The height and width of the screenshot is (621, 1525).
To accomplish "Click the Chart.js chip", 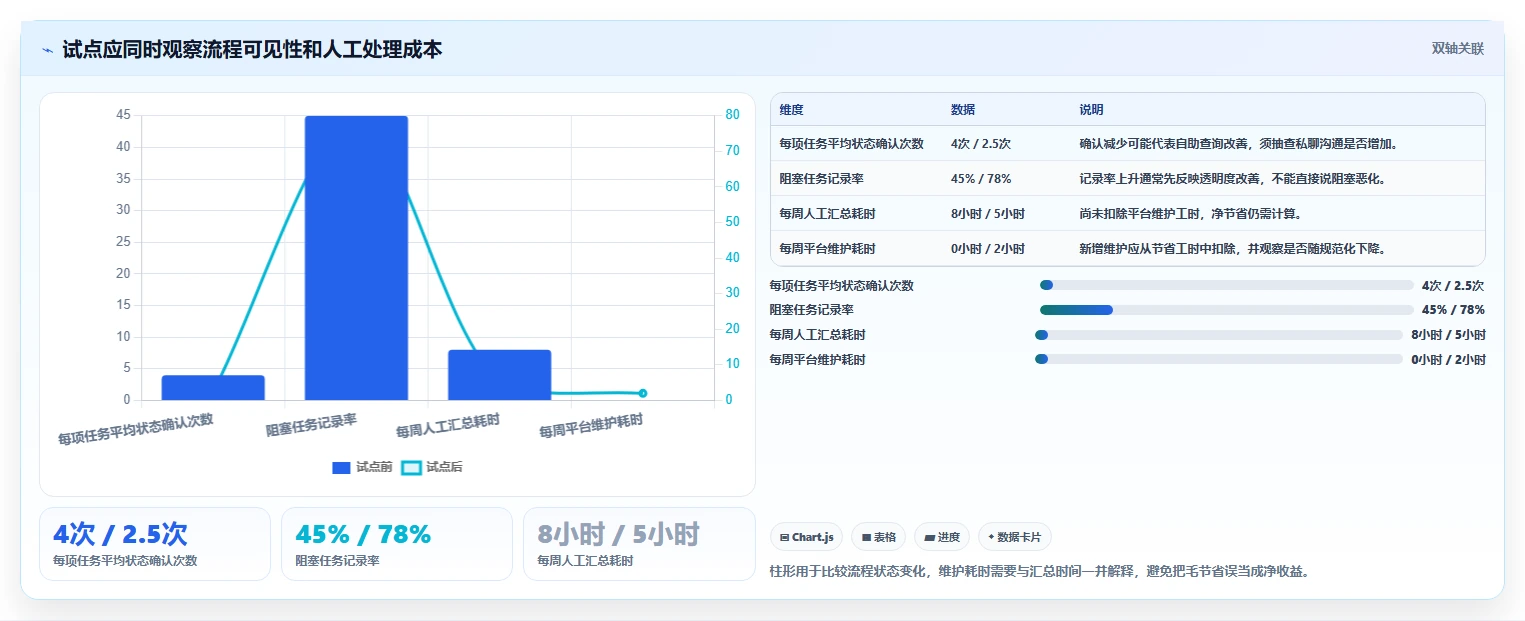I will coord(807,537).
